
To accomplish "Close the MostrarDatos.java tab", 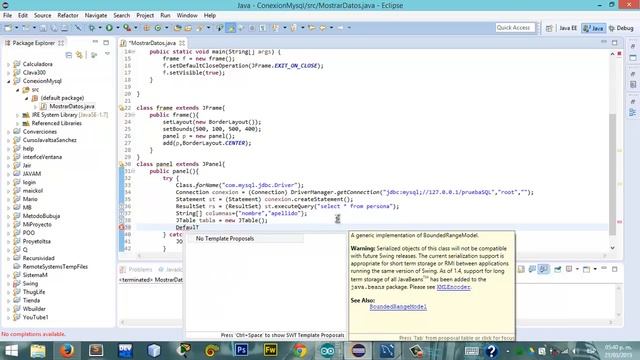I will [x=182, y=43].
